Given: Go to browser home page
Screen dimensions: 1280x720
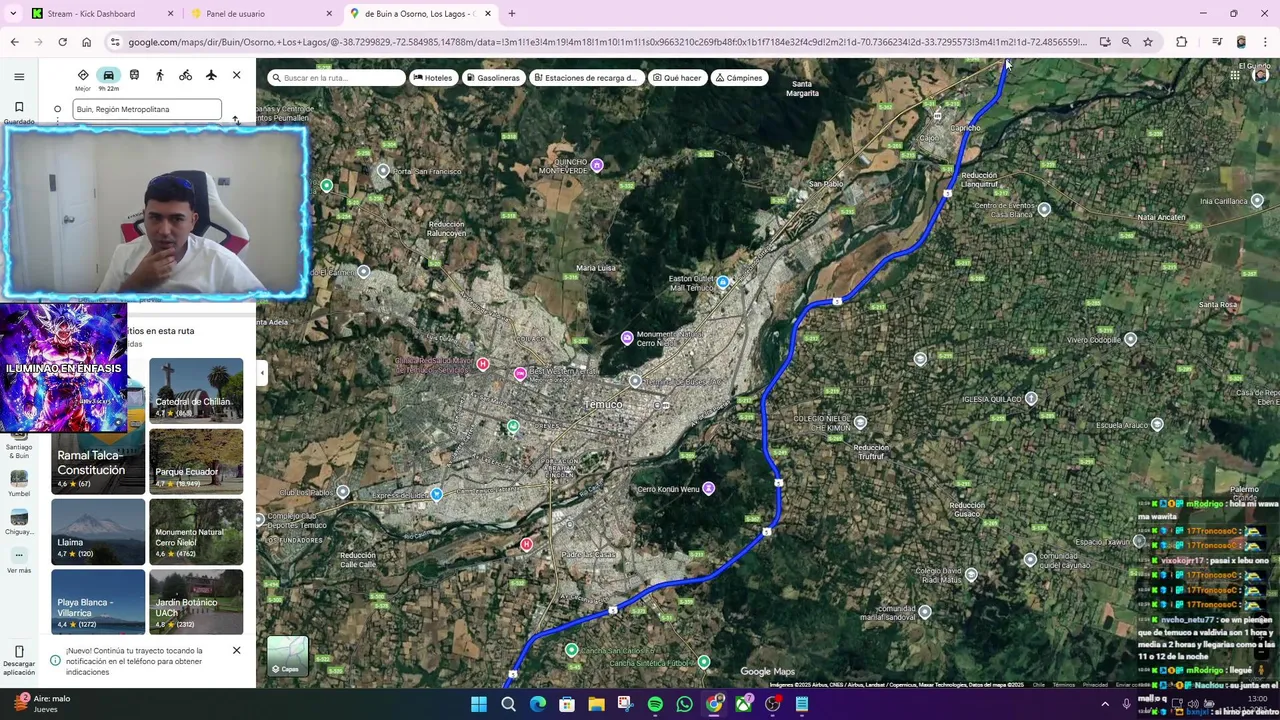Looking at the screenshot, I should [87, 42].
